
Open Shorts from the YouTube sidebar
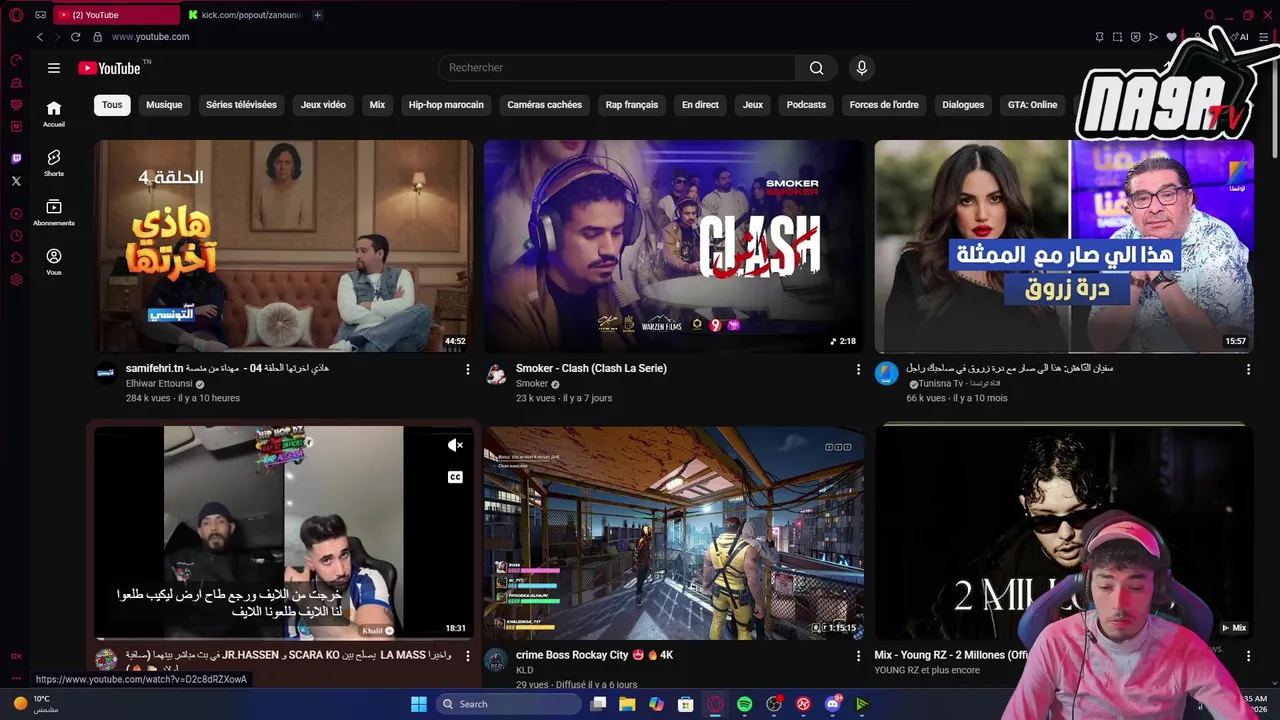54,163
